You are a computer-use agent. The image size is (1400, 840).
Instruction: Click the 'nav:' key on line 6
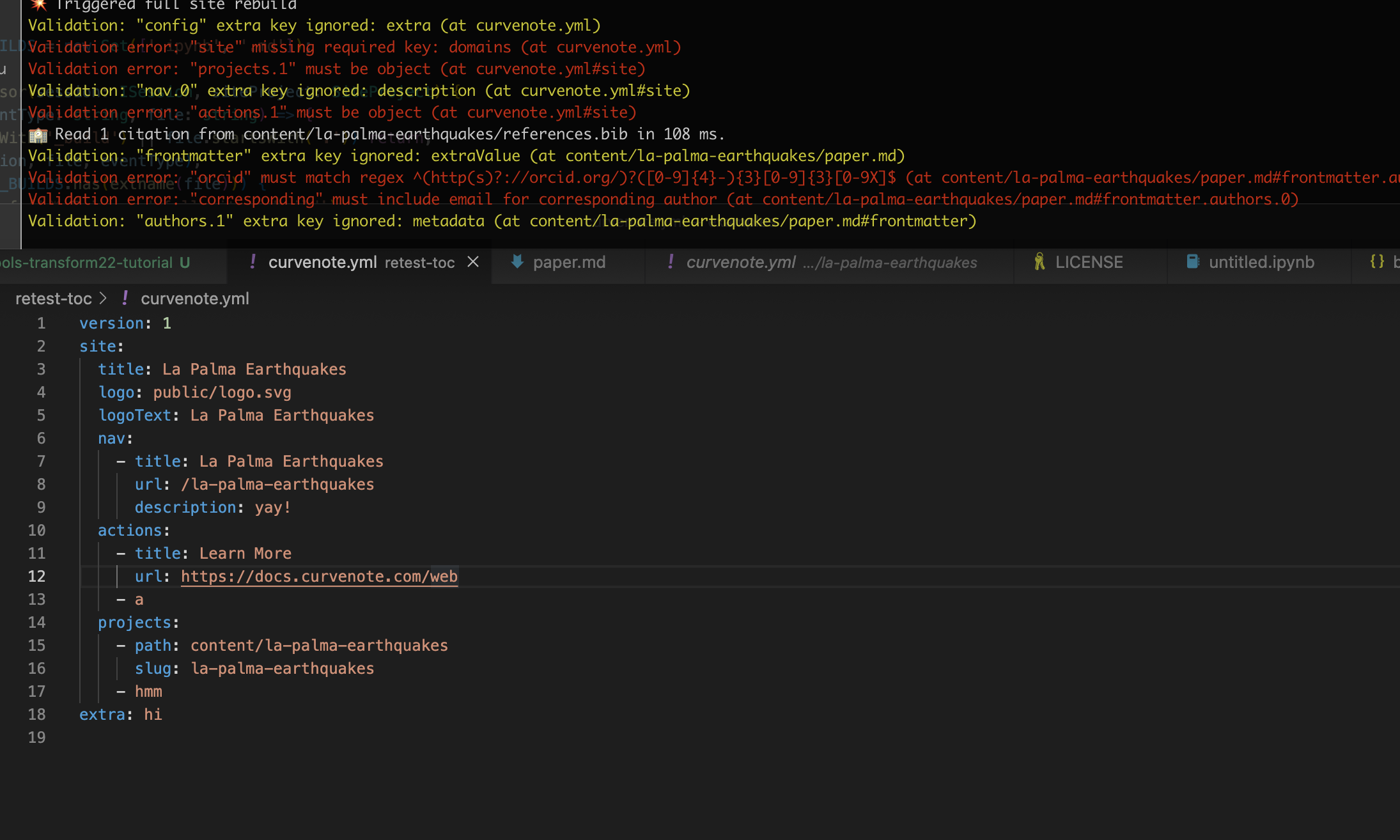coord(115,439)
